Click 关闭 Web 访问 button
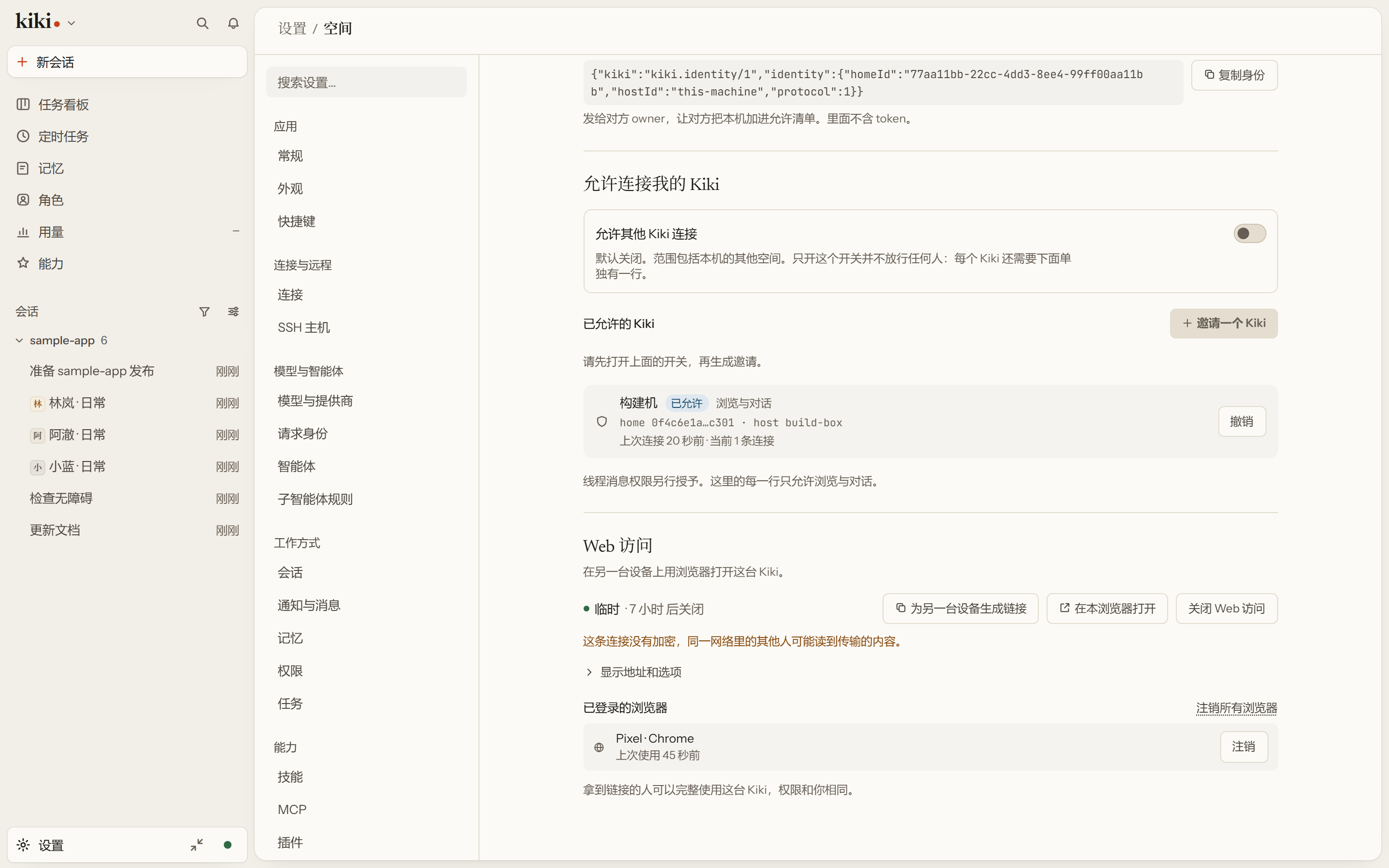 [1226, 609]
